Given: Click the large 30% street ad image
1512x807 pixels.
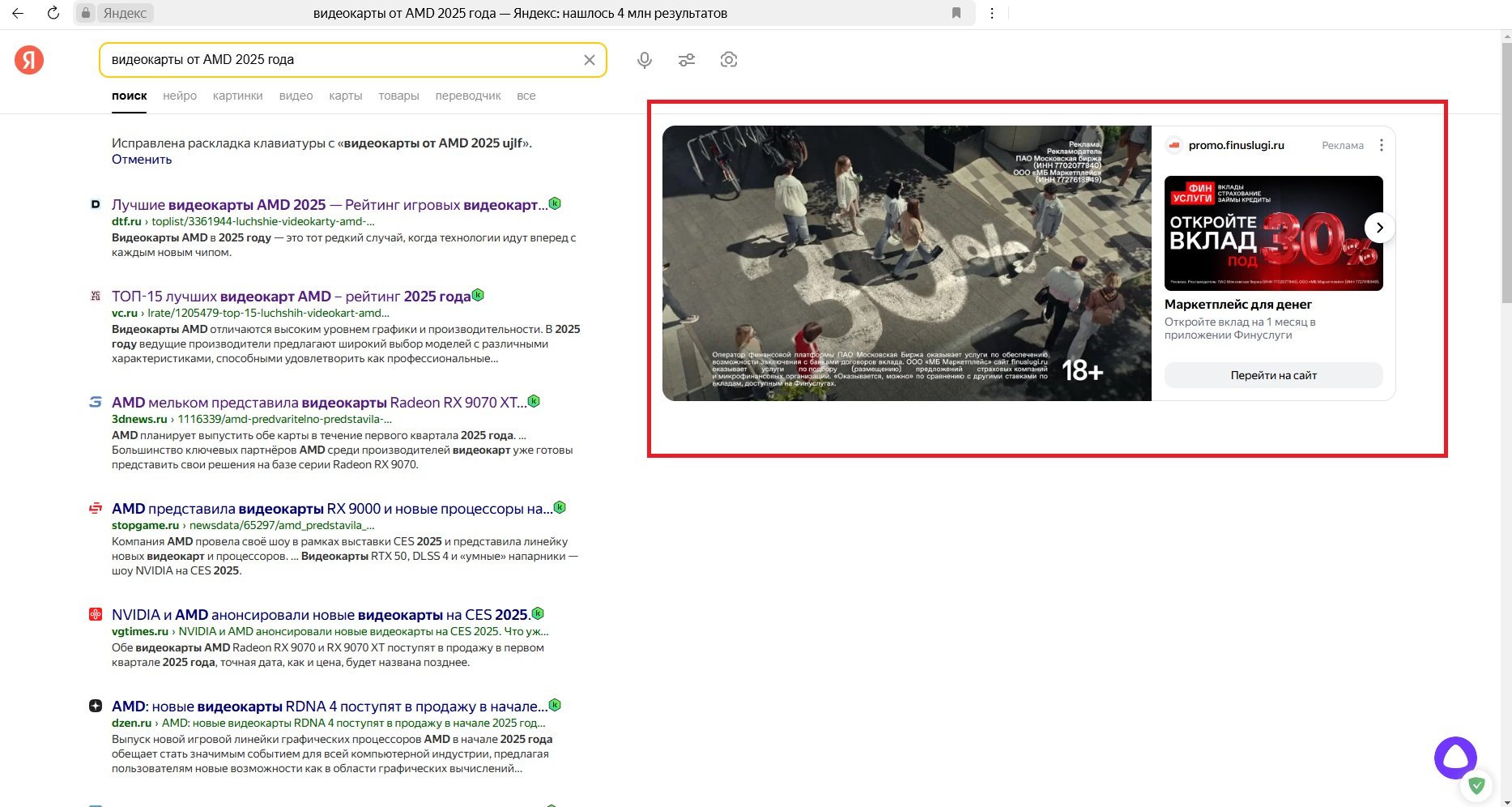Looking at the screenshot, I should pos(906,263).
